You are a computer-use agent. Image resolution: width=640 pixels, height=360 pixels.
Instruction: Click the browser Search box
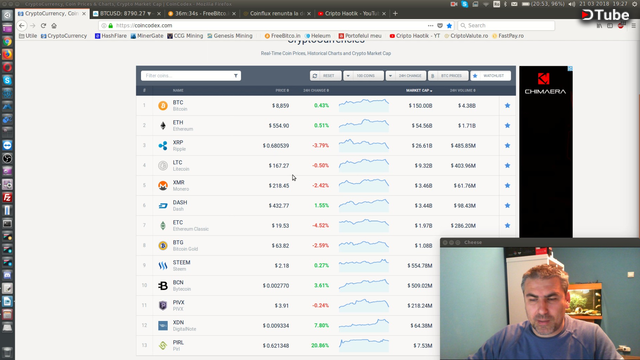click(x=506, y=25)
